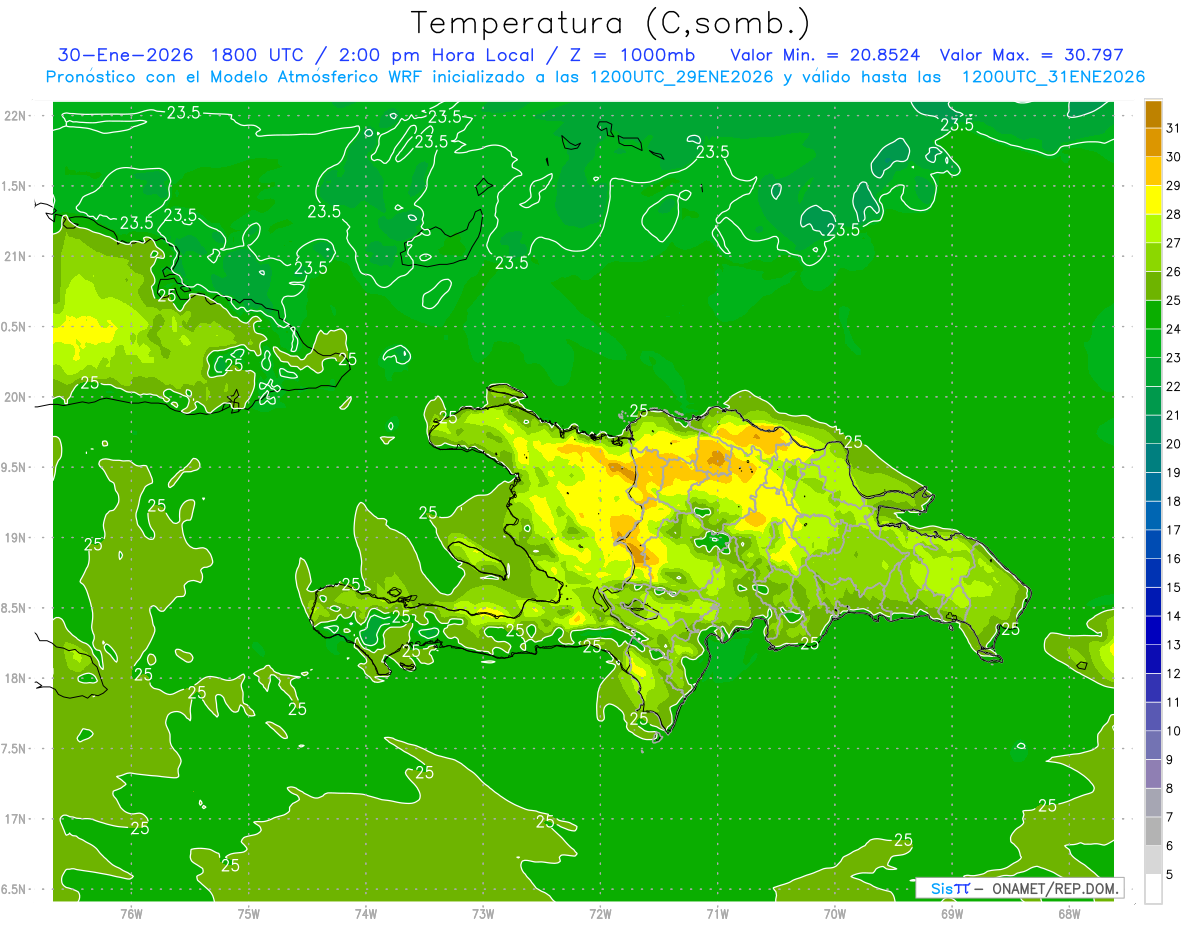Viewport: 1200px width, 927px height.
Task: Click the color legend label '5'
Action: [1170, 875]
